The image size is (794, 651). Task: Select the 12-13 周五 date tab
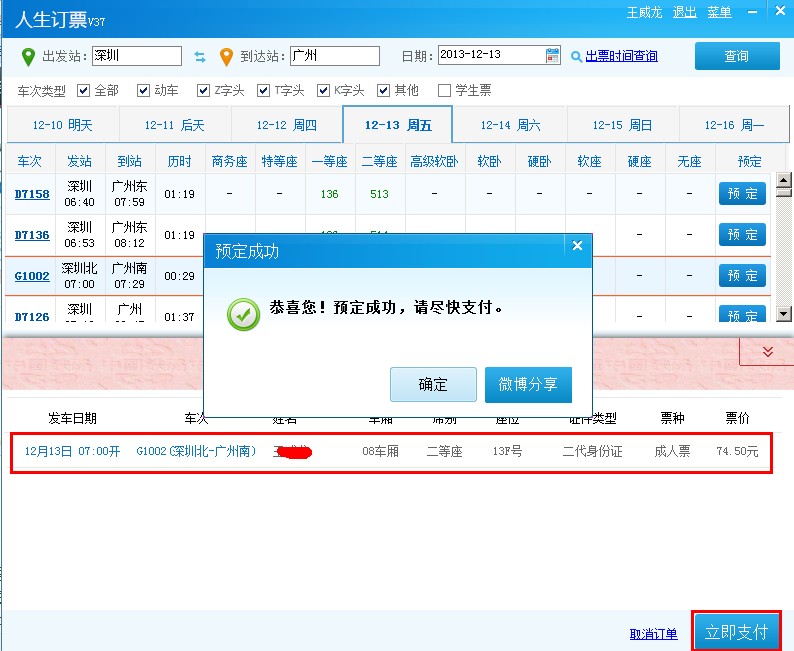pyautogui.click(x=398, y=125)
